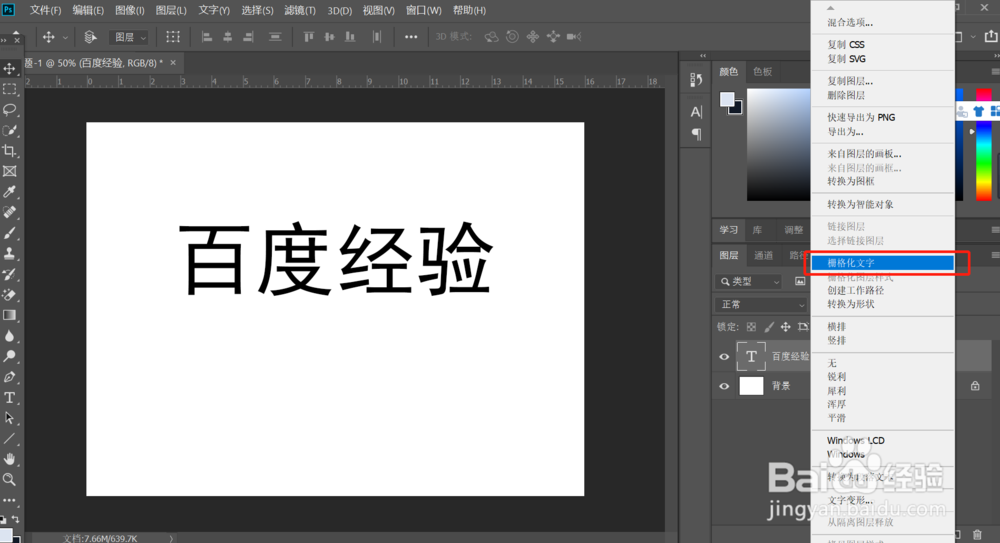Select the Dodge tool

tap(10, 356)
